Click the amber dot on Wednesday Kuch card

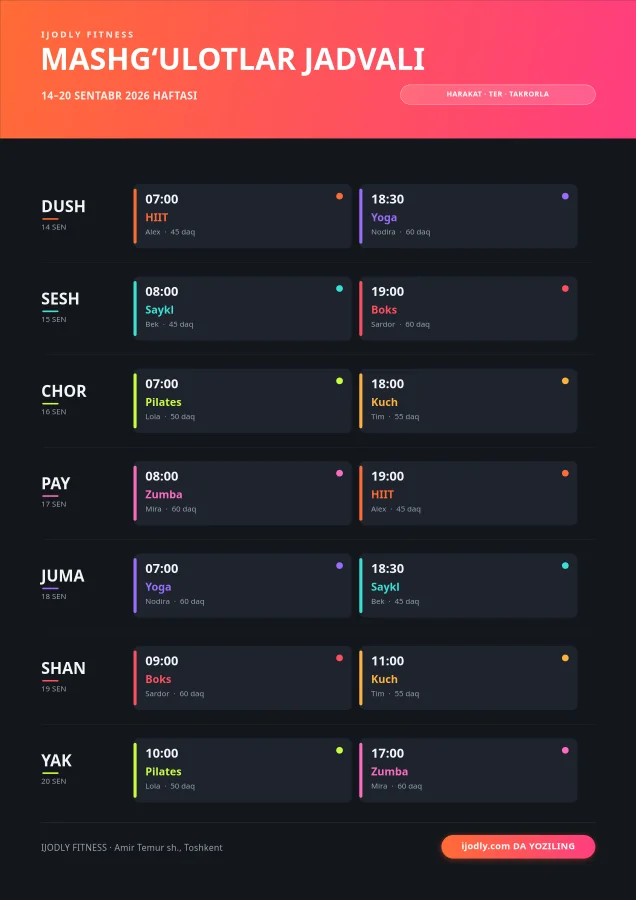(565, 381)
